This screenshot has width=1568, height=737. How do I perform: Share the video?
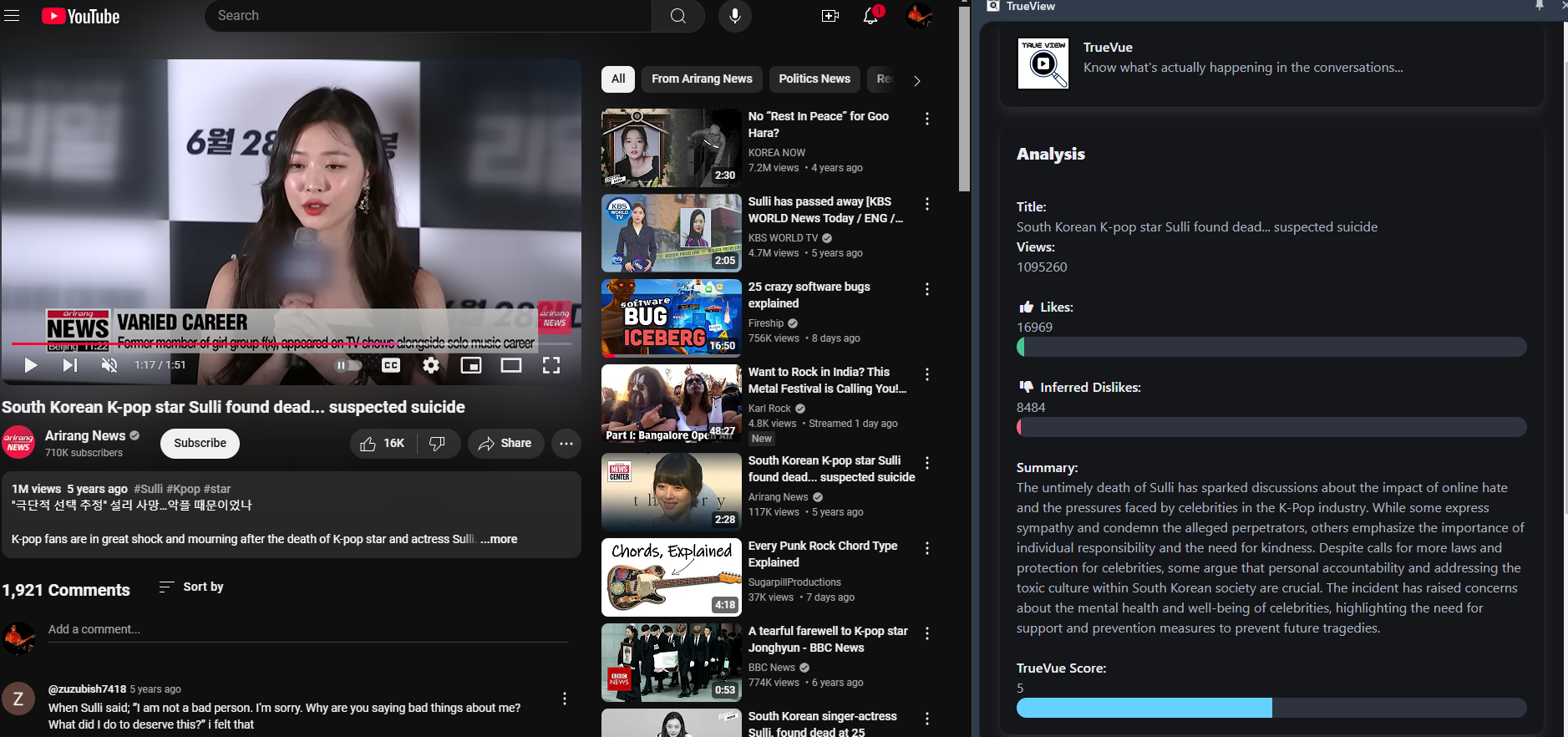click(505, 444)
